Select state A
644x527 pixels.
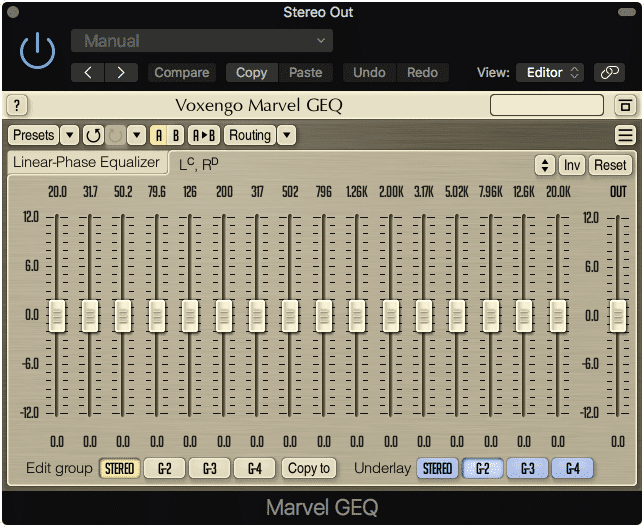pyautogui.click(x=159, y=135)
